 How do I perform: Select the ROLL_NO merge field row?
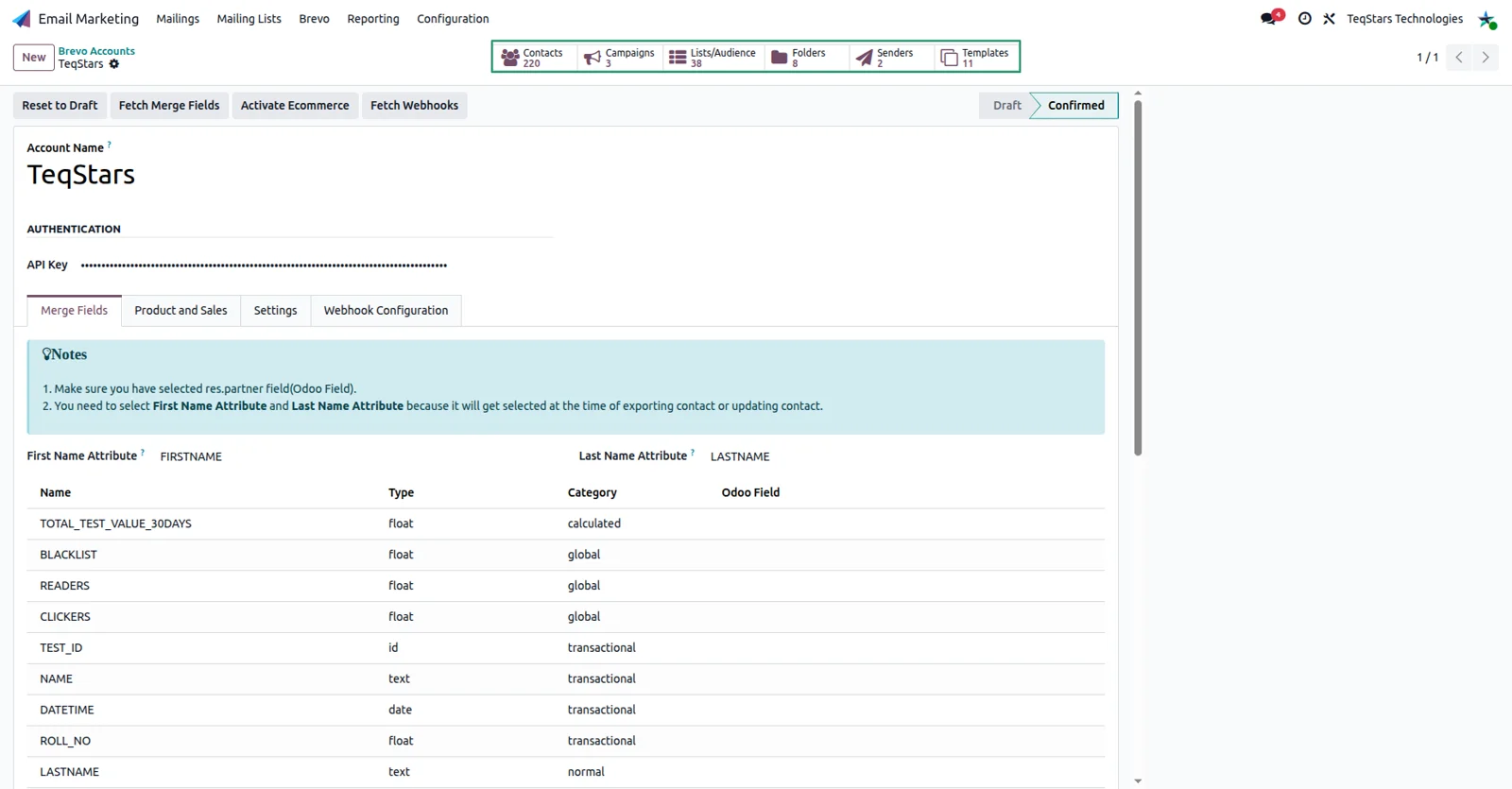pyautogui.click(x=565, y=742)
